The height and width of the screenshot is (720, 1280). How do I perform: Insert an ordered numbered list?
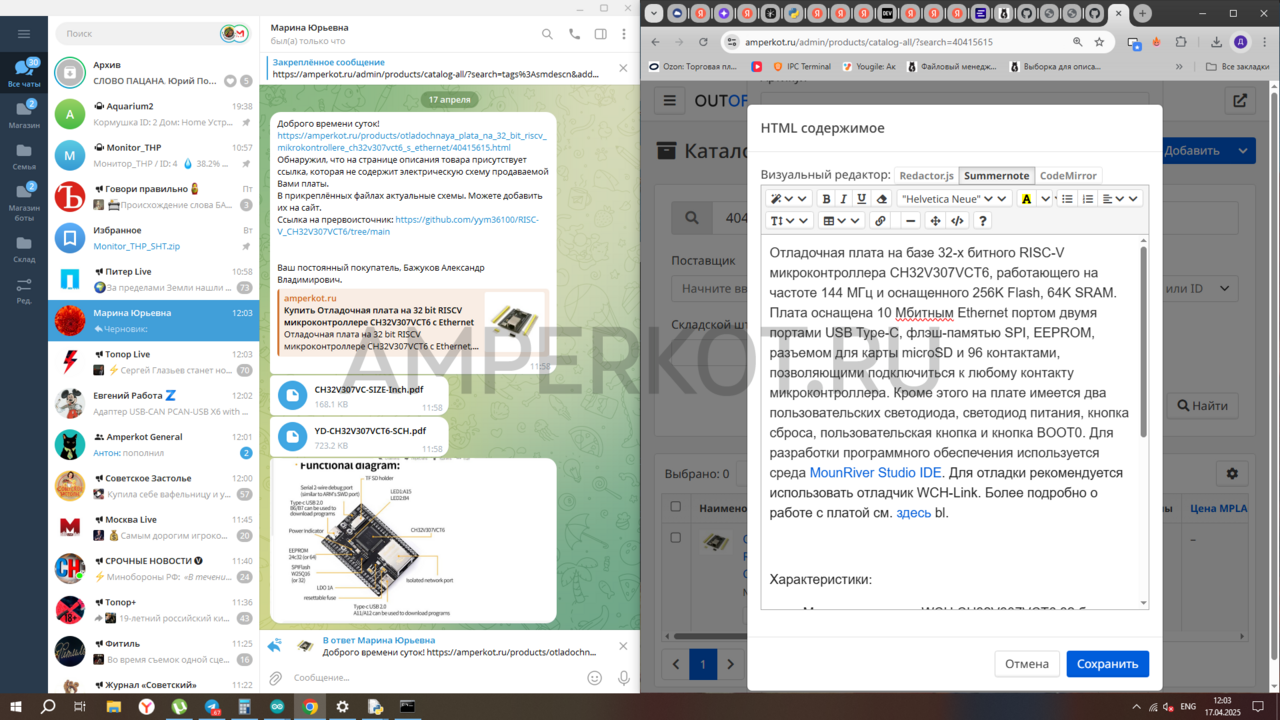1088,199
